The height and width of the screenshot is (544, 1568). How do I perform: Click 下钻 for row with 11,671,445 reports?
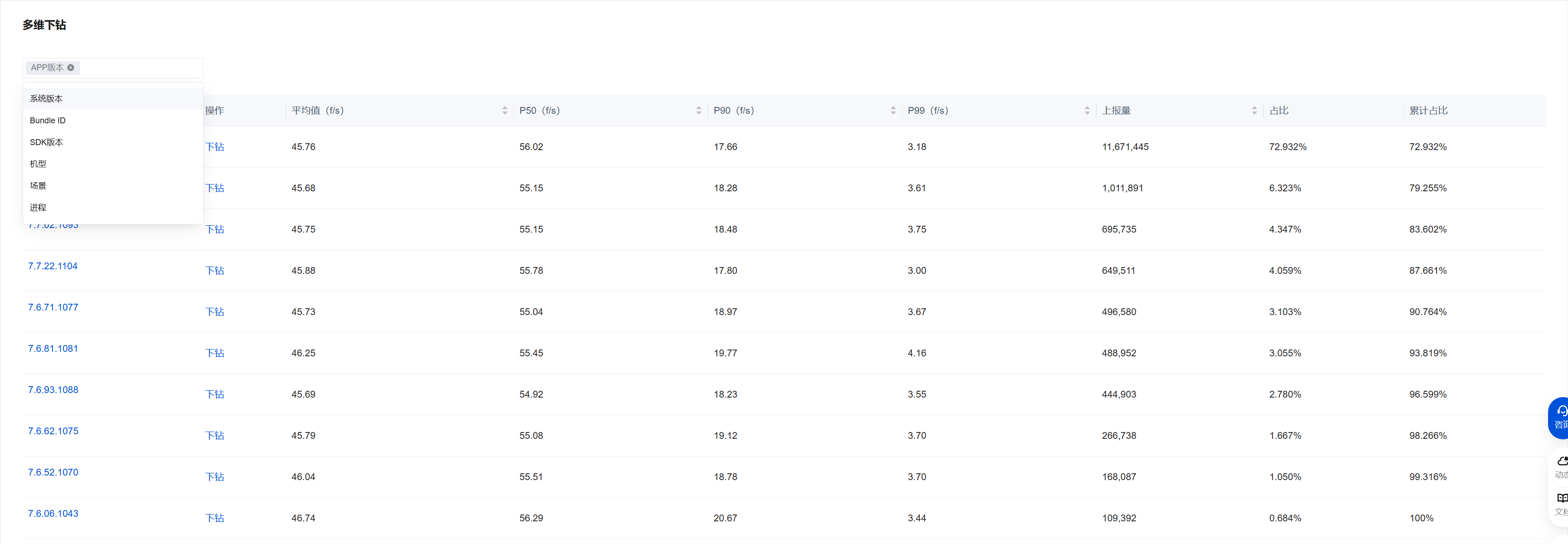[x=214, y=147]
